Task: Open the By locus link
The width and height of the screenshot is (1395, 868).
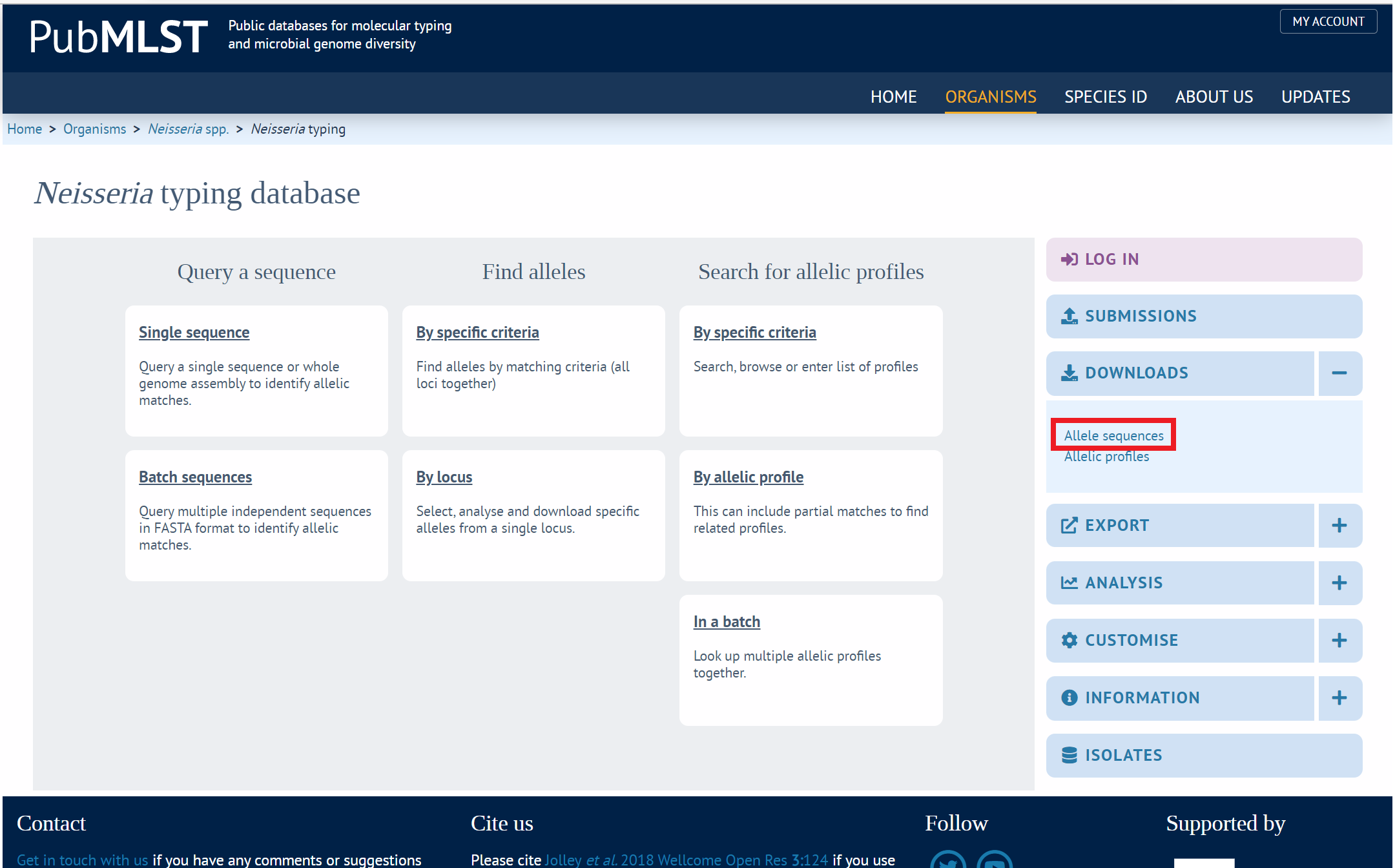Action: point(444,477)
